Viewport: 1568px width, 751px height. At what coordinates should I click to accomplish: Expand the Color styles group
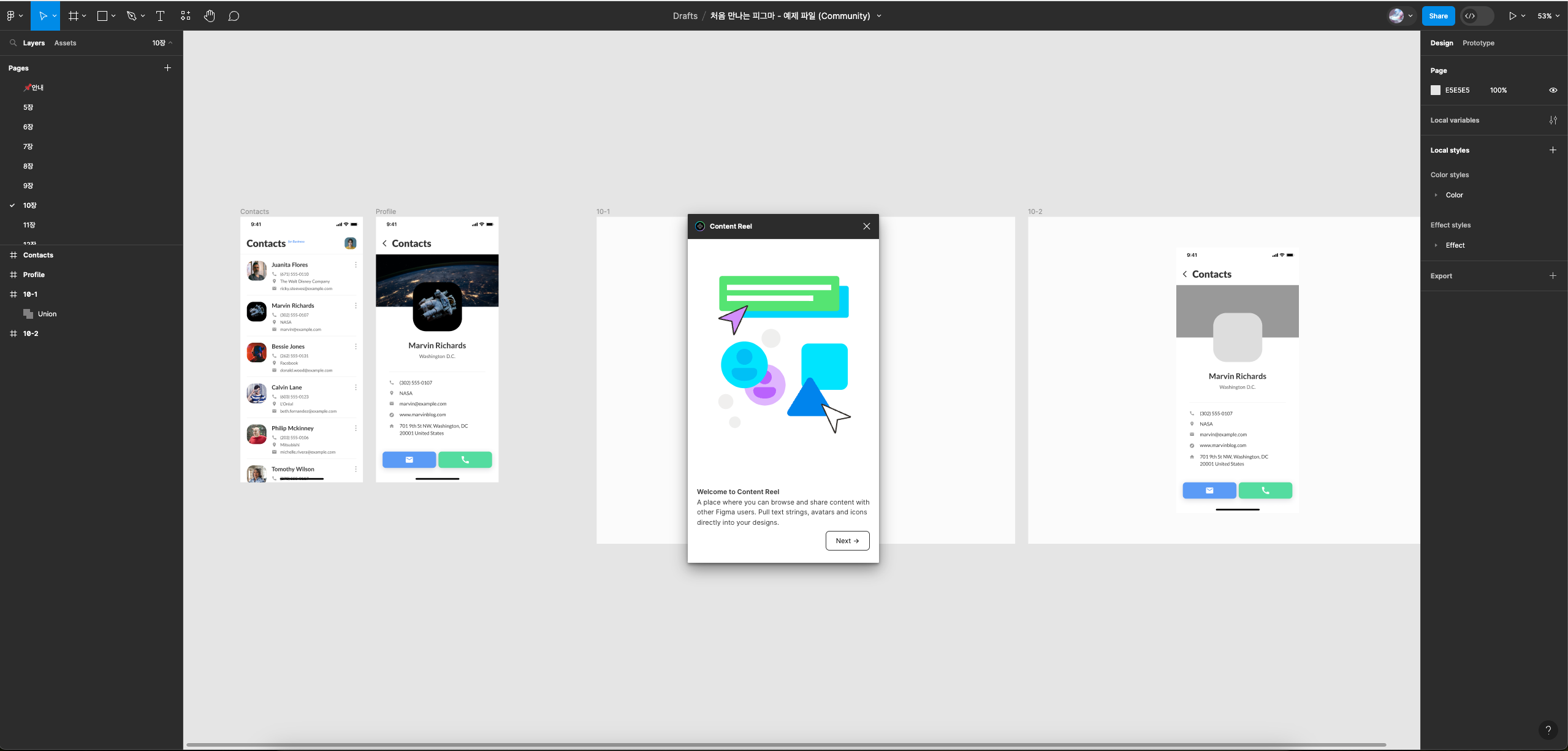pos(1436,195)
